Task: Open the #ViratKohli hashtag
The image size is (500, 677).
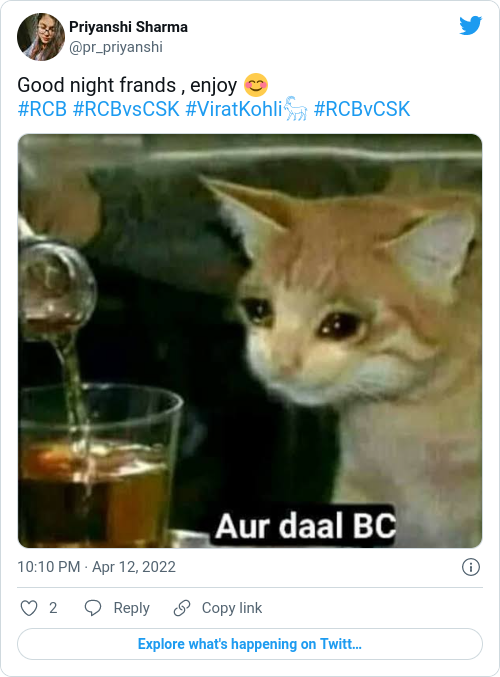Action: 234,109
